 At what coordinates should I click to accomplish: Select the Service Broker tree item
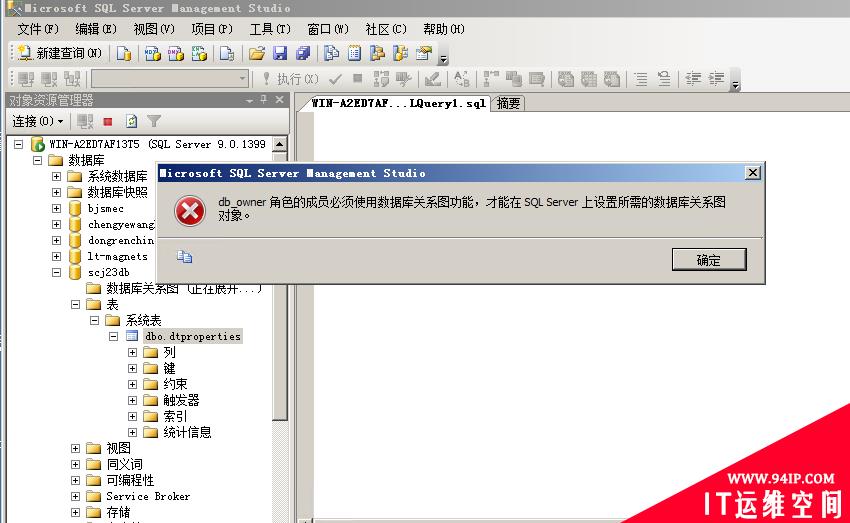pos(147,496)
